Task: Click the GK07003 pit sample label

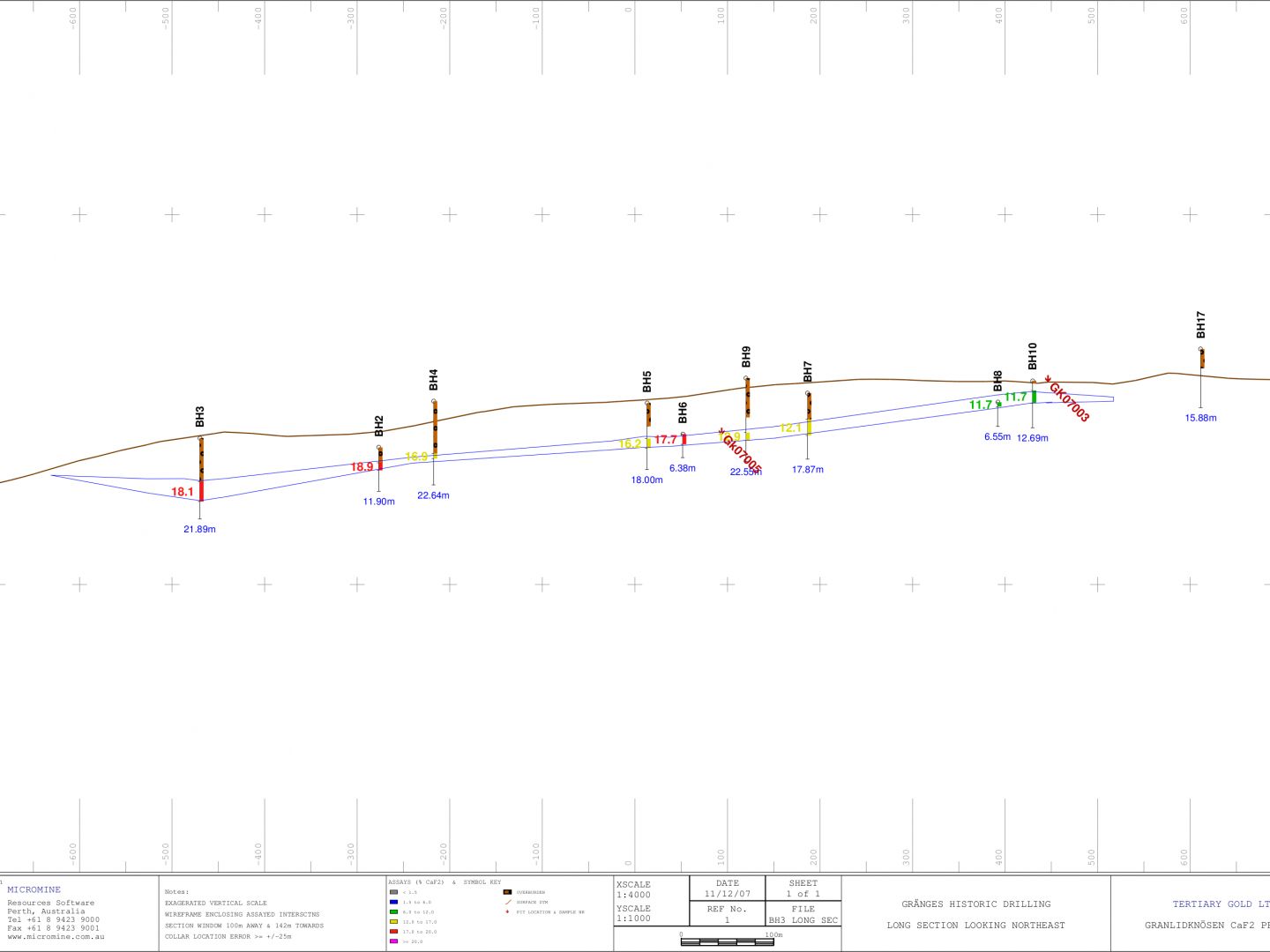Action: point(1069,402)
